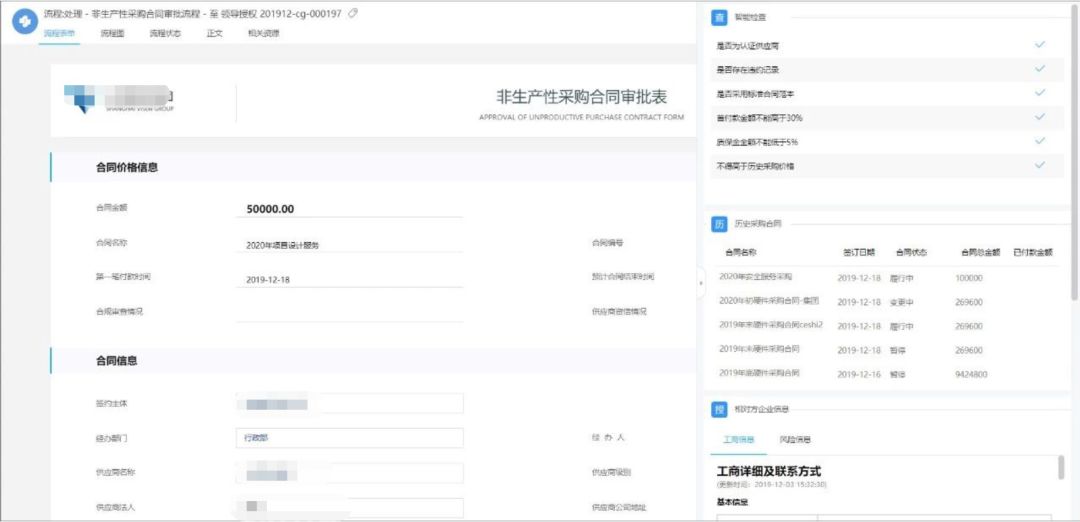The image size is (1080, 522).
Task: Open the 第一笔付款时间 date field 2019-12-18
Action: 349,280
